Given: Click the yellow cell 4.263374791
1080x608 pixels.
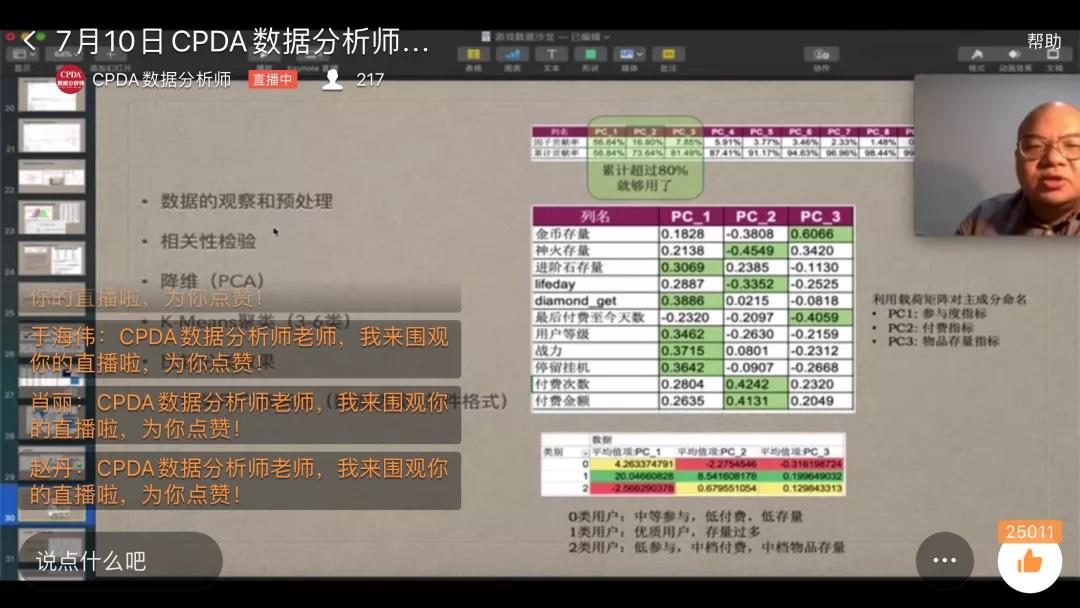Looking at the screenshot, I should coord(633,464).
